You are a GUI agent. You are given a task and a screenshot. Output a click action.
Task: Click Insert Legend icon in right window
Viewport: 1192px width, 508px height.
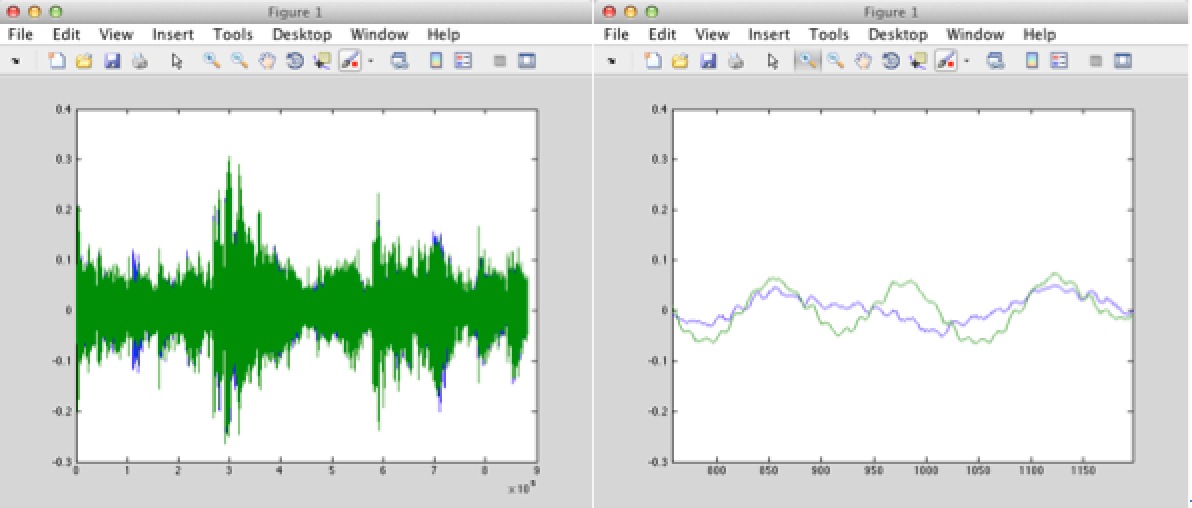tap(1059, 62)
